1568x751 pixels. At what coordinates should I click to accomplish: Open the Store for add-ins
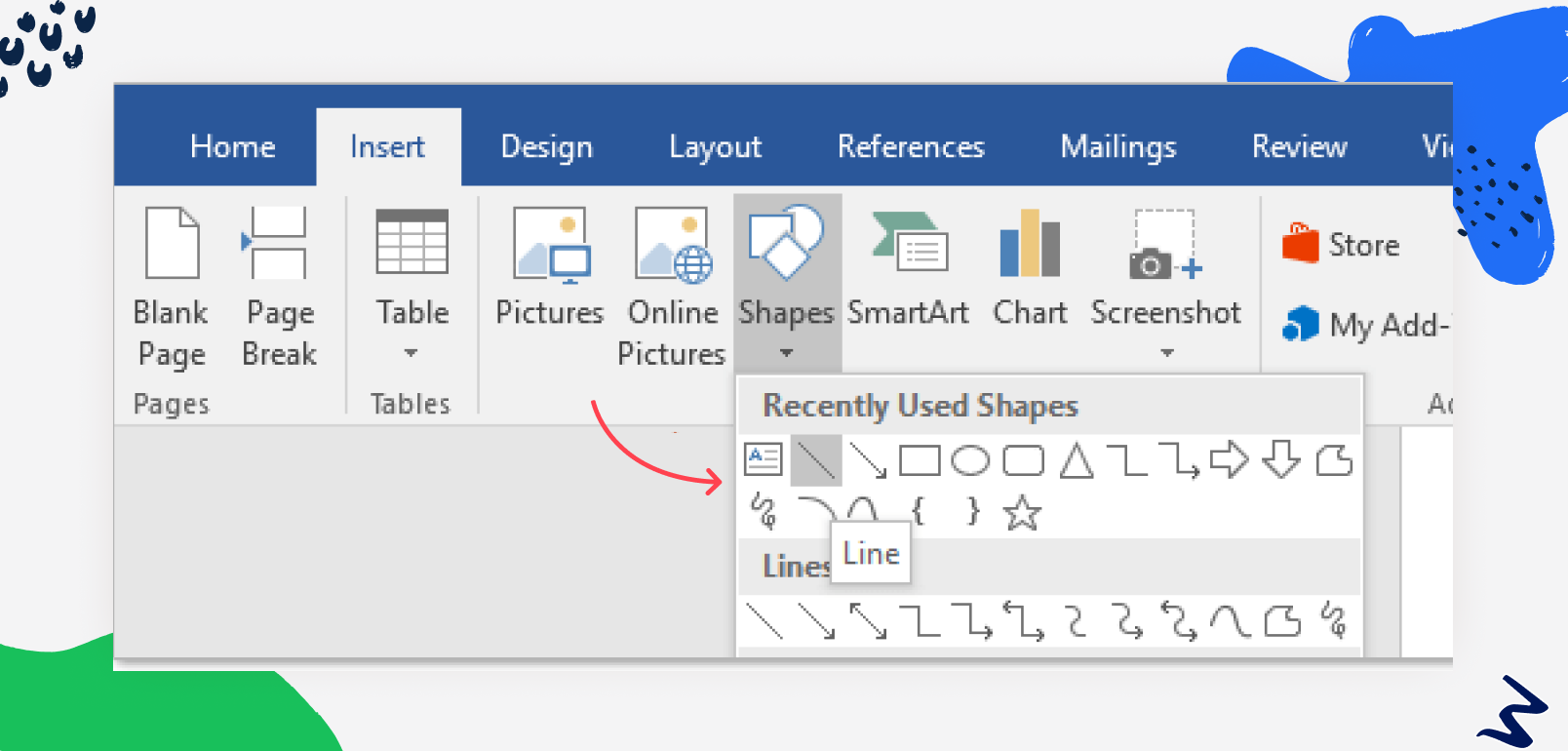coord(1342,244)
